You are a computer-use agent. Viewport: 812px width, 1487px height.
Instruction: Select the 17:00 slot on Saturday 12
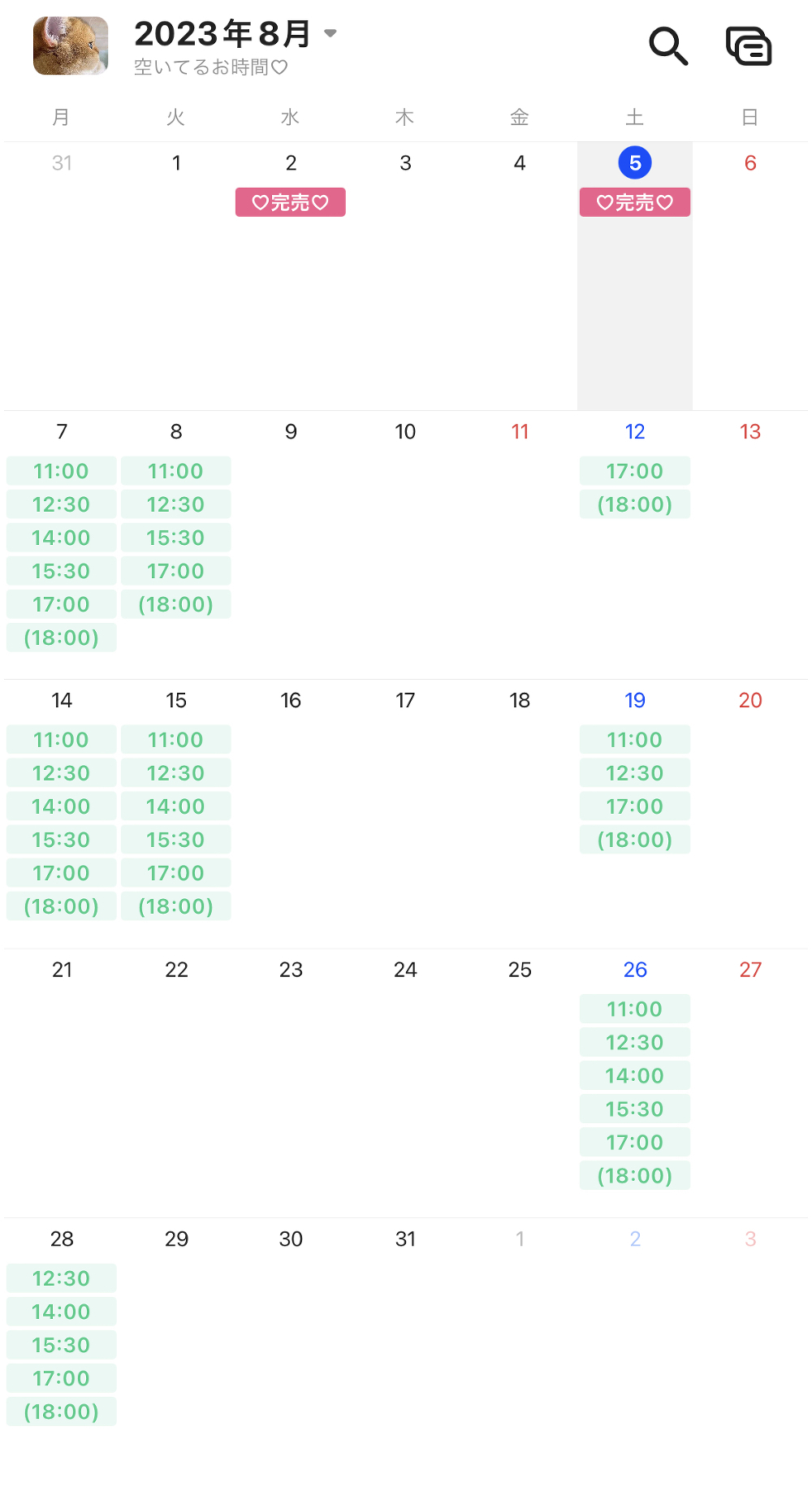click(635, 471)
